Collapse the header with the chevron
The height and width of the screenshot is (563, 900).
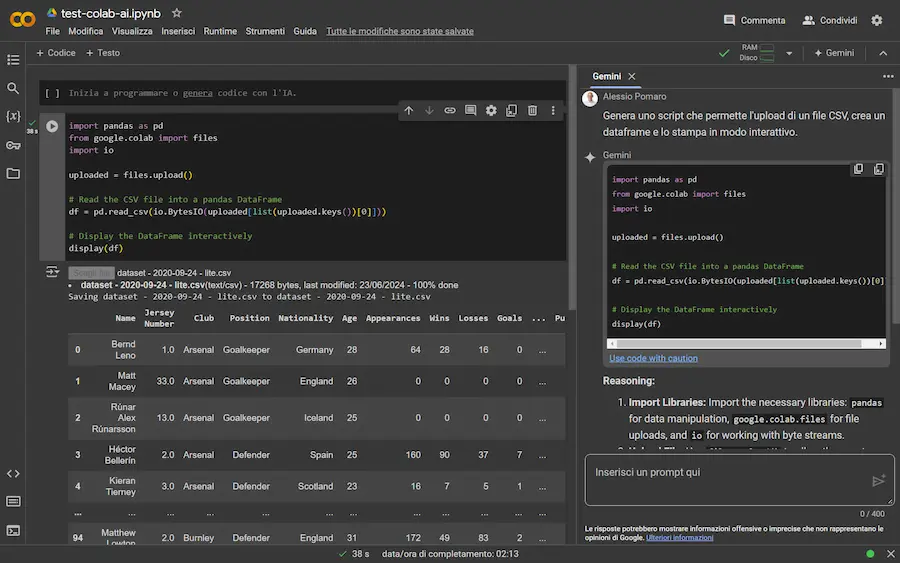[883, 53]
